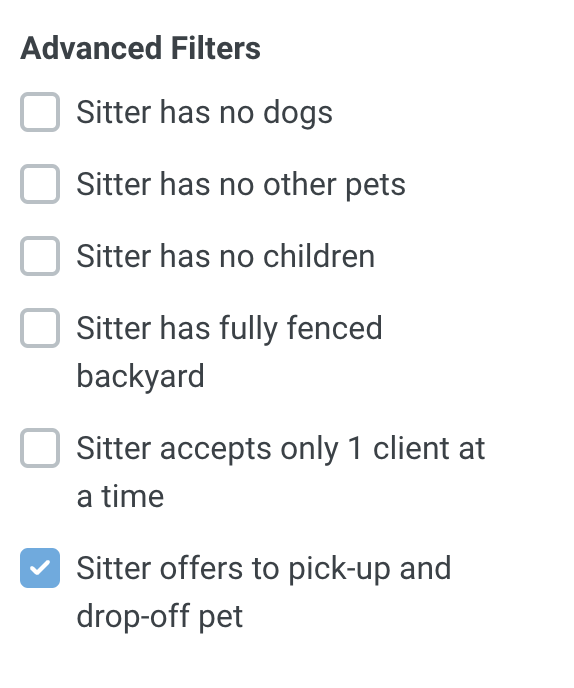Click the 'a time' wrapped label line
The height and width of the screenshot is (688, 574).
click(120, 497)
